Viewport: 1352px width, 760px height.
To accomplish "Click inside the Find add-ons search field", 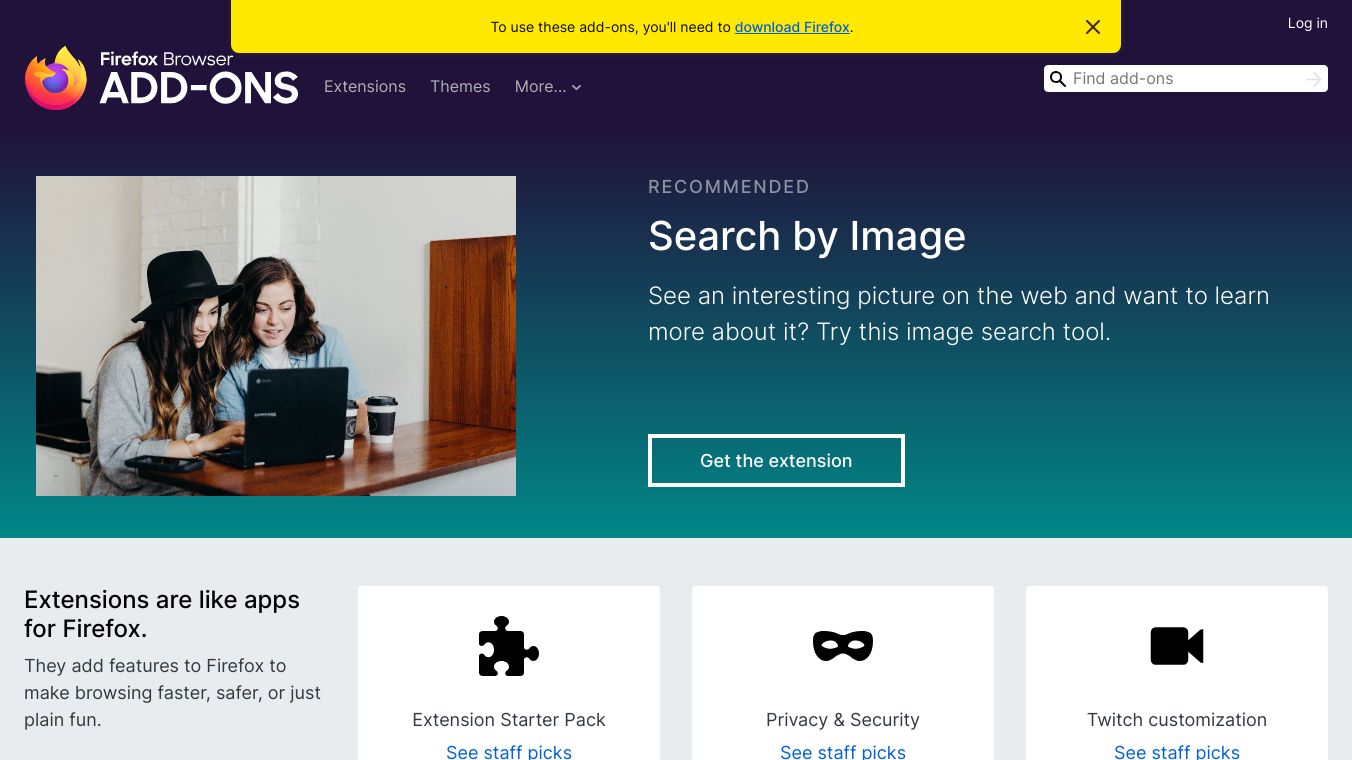I will pyautogui.click(x=1186, y=79).
